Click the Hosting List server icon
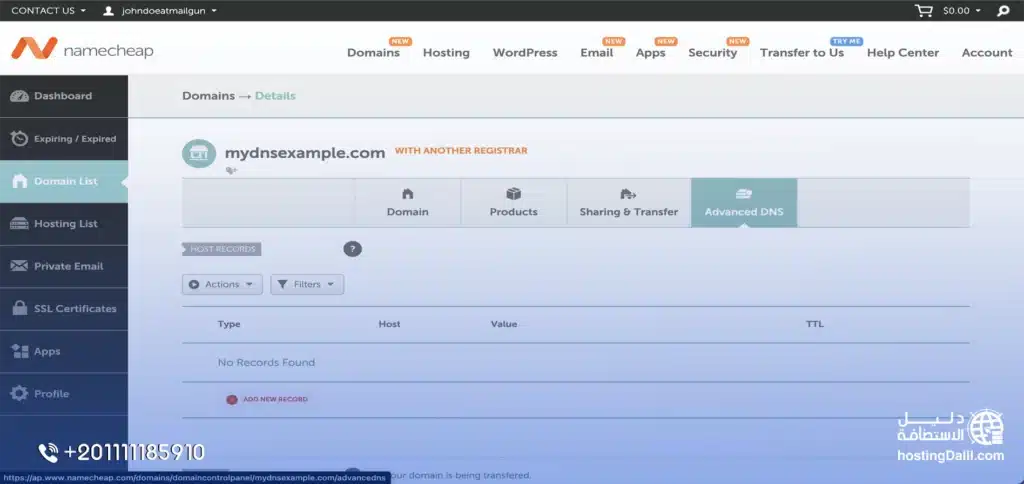Image resolution: width=1024 pixels, height=484 pixels. point(20,223)
